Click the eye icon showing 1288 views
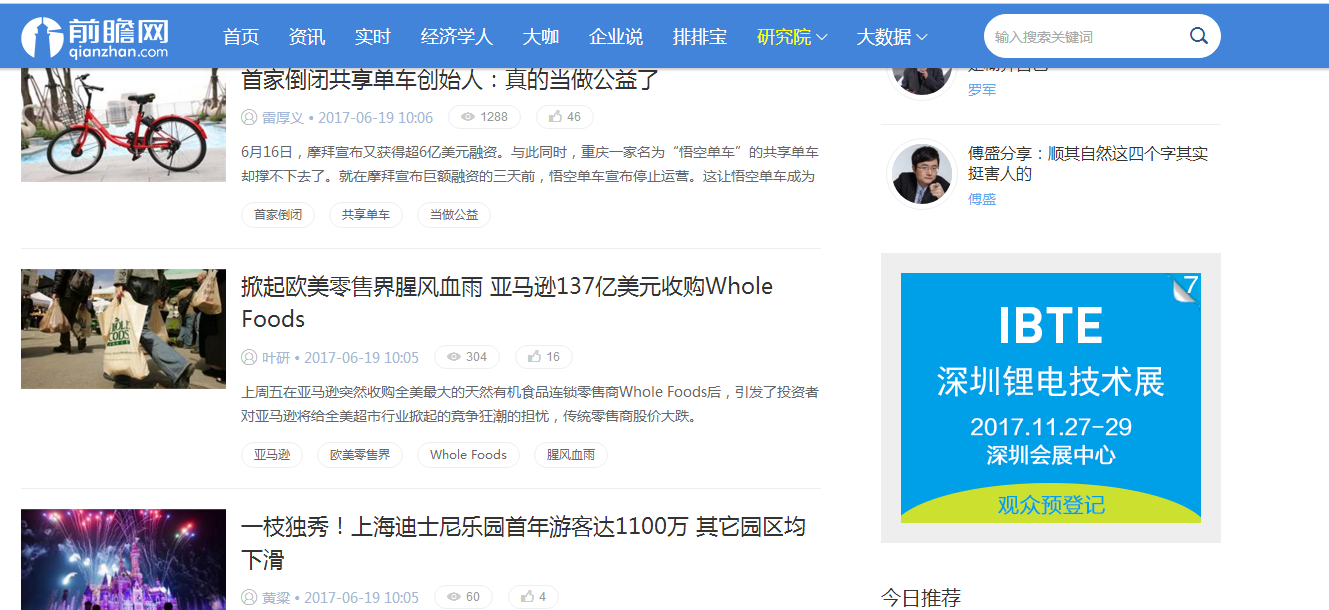 (x=467, y=117)
